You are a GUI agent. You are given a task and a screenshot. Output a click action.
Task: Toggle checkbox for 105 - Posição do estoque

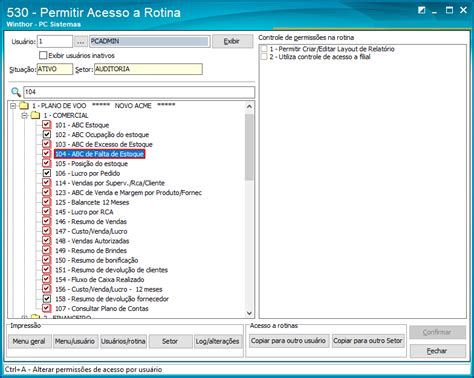47,164
